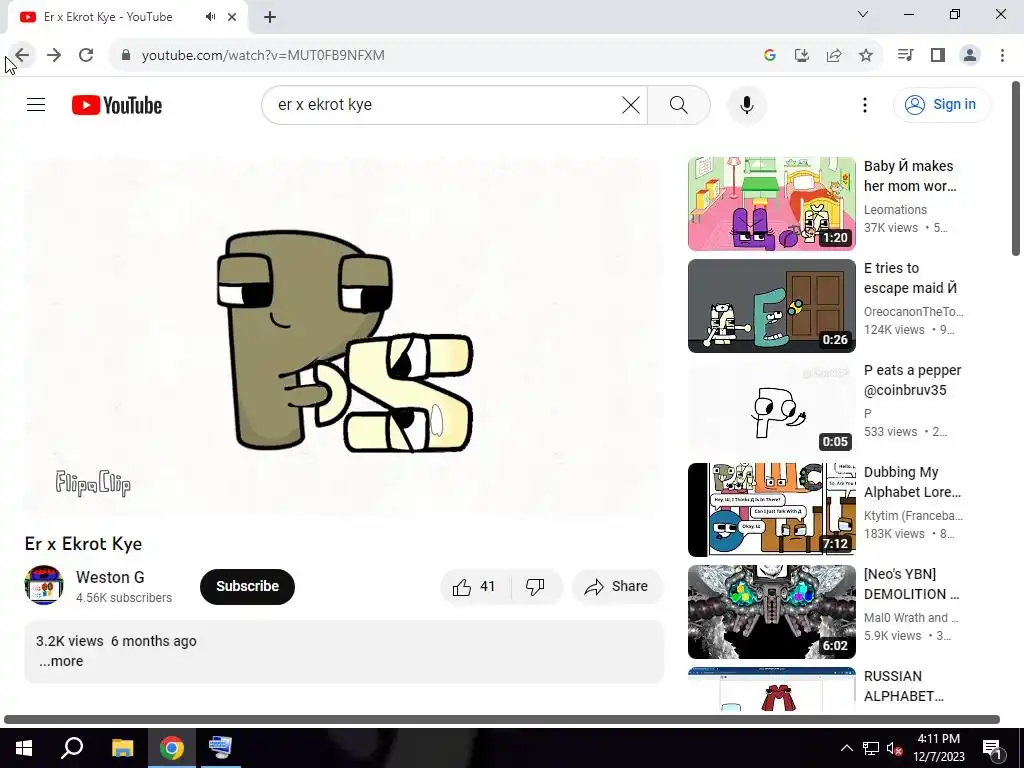
Task: Click Chrome icon in taskbar
Action: point(172,748)
